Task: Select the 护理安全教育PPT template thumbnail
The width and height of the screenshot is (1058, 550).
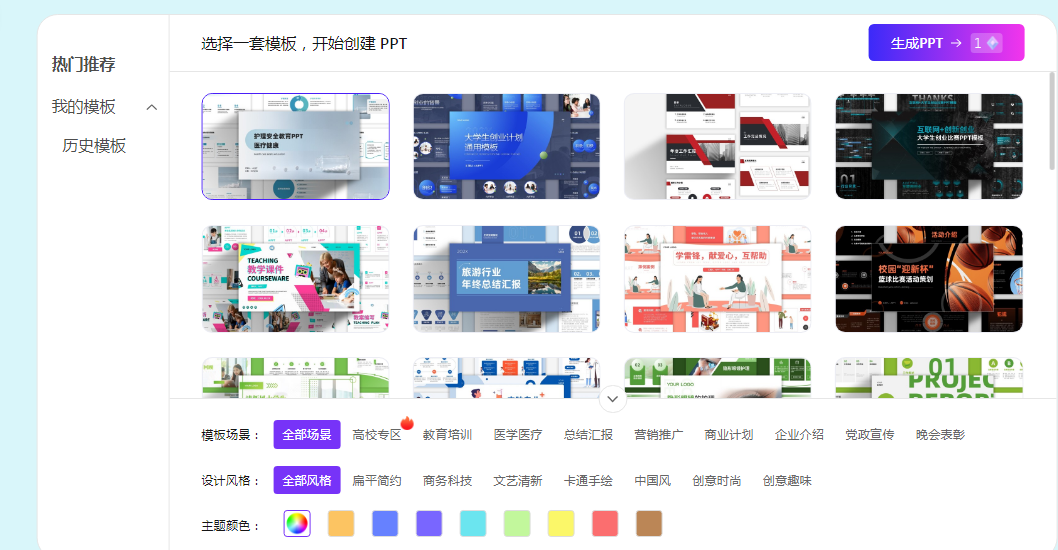Action: [295, 146]
